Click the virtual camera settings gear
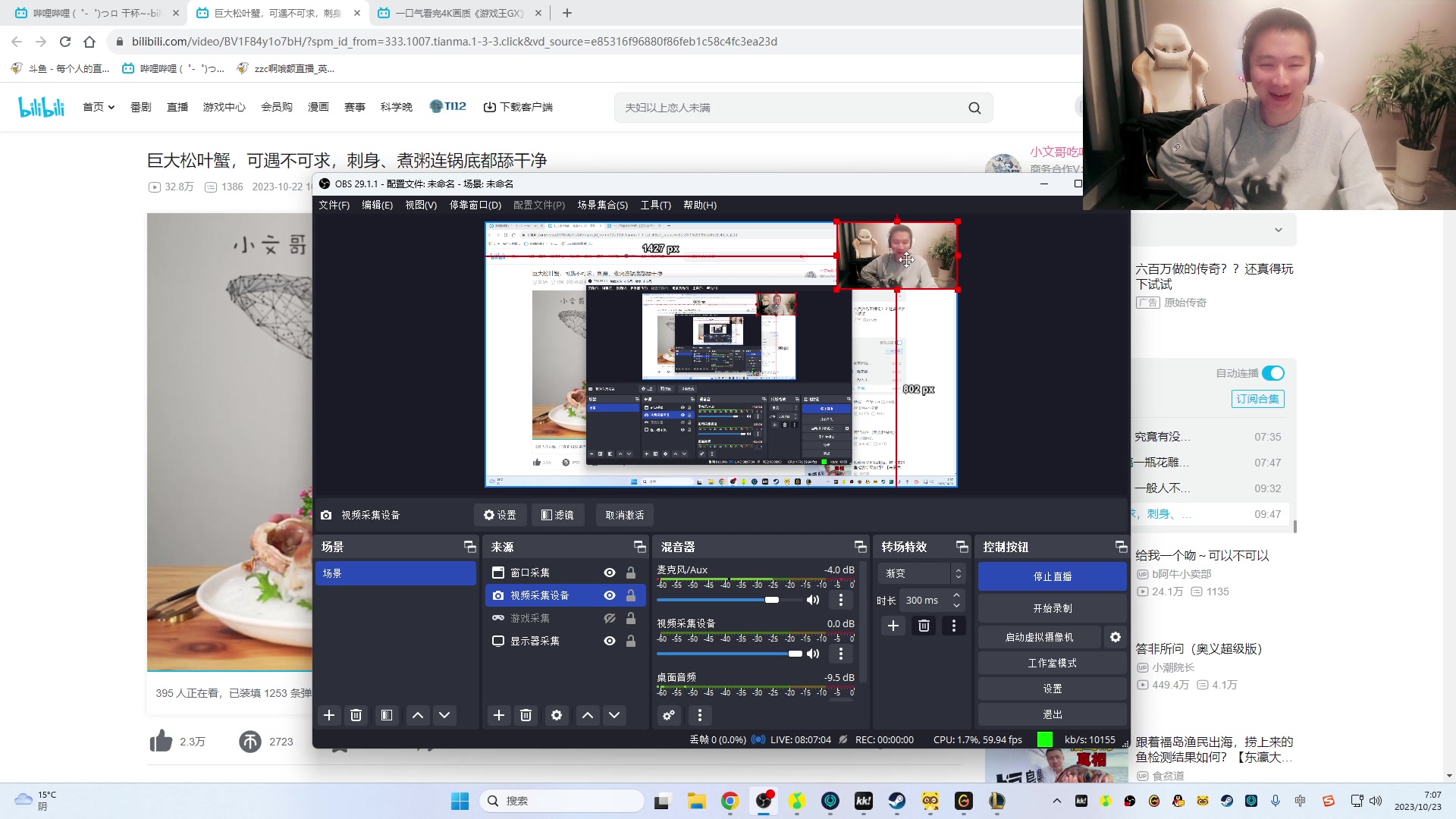 1116,637
